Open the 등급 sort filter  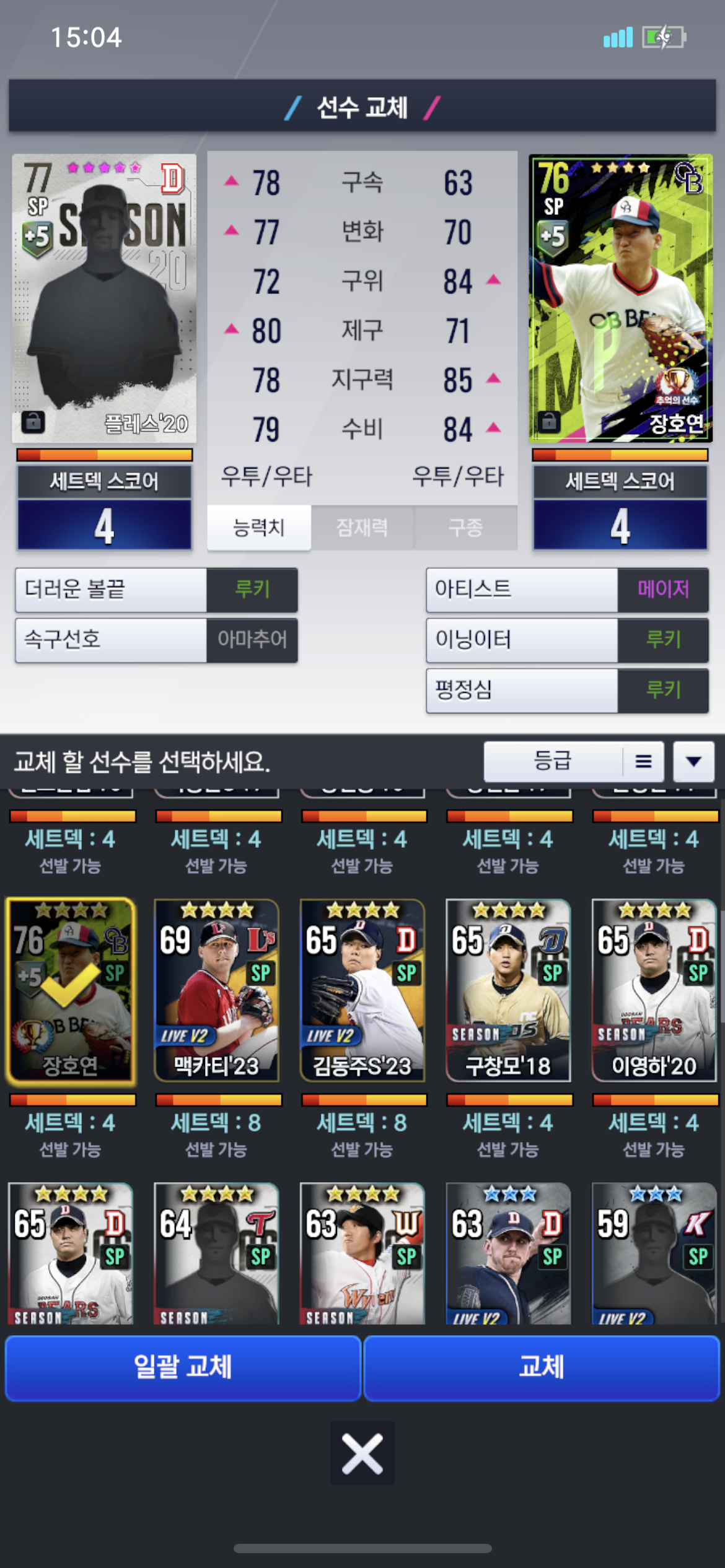553,761
